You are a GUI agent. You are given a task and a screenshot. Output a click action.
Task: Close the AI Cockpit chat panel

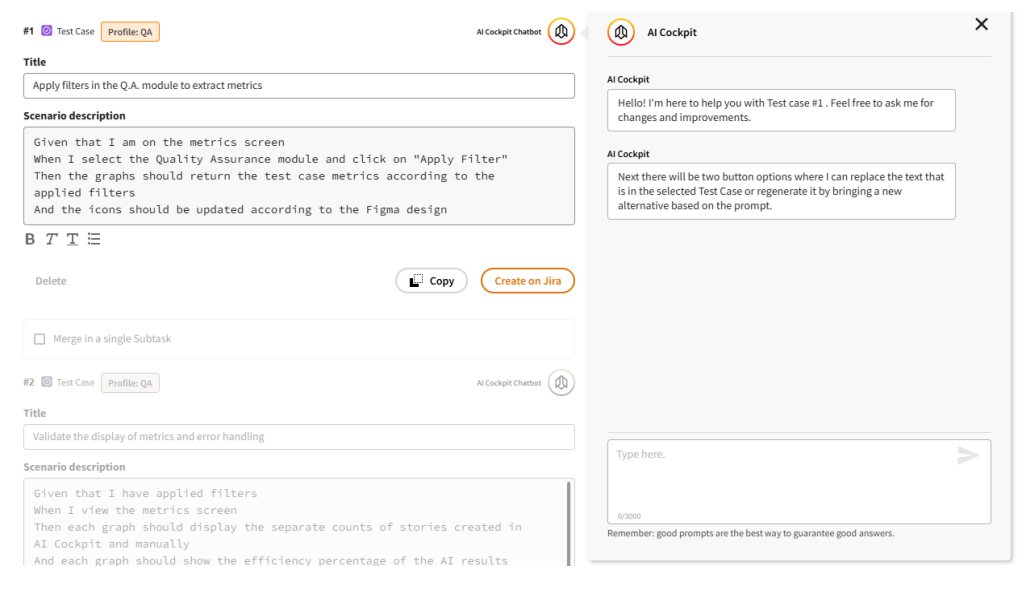pos(981,24)
